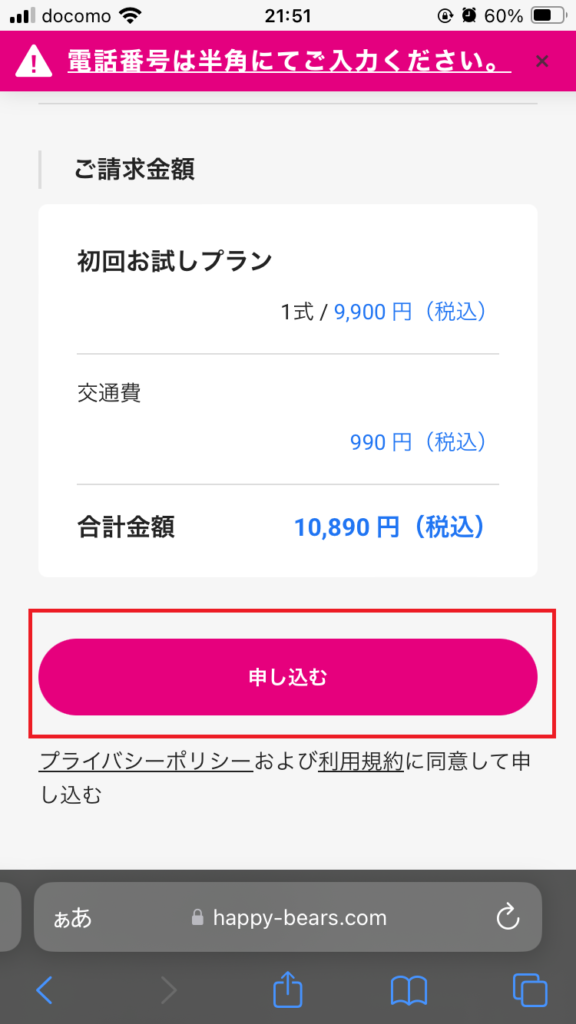Tap the 申し込む submit button
The width and height of the screenshot is (576, 1024).
pyautogui.click(x=288, y=677)
